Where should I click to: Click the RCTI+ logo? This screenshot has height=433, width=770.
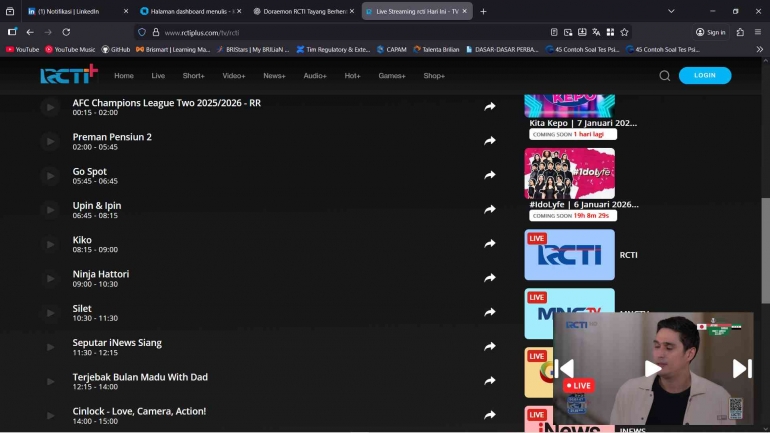(69, 74)
